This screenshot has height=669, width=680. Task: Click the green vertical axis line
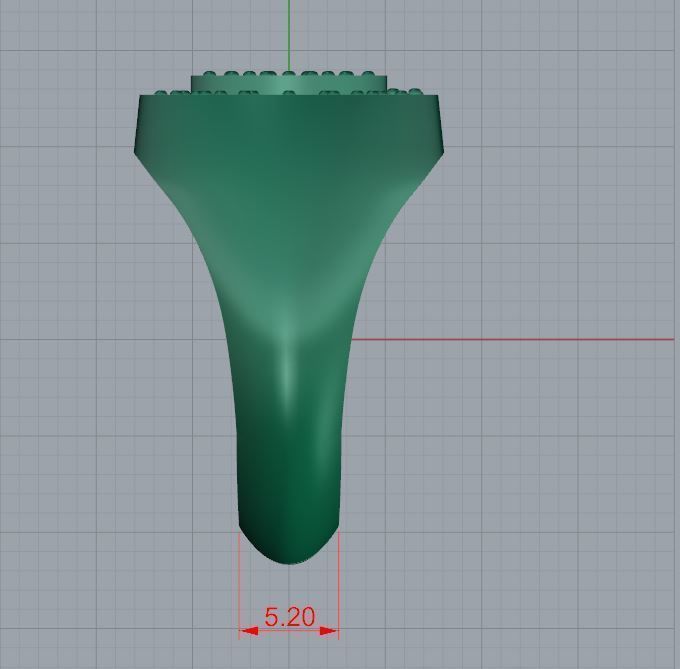click(289, 35)
